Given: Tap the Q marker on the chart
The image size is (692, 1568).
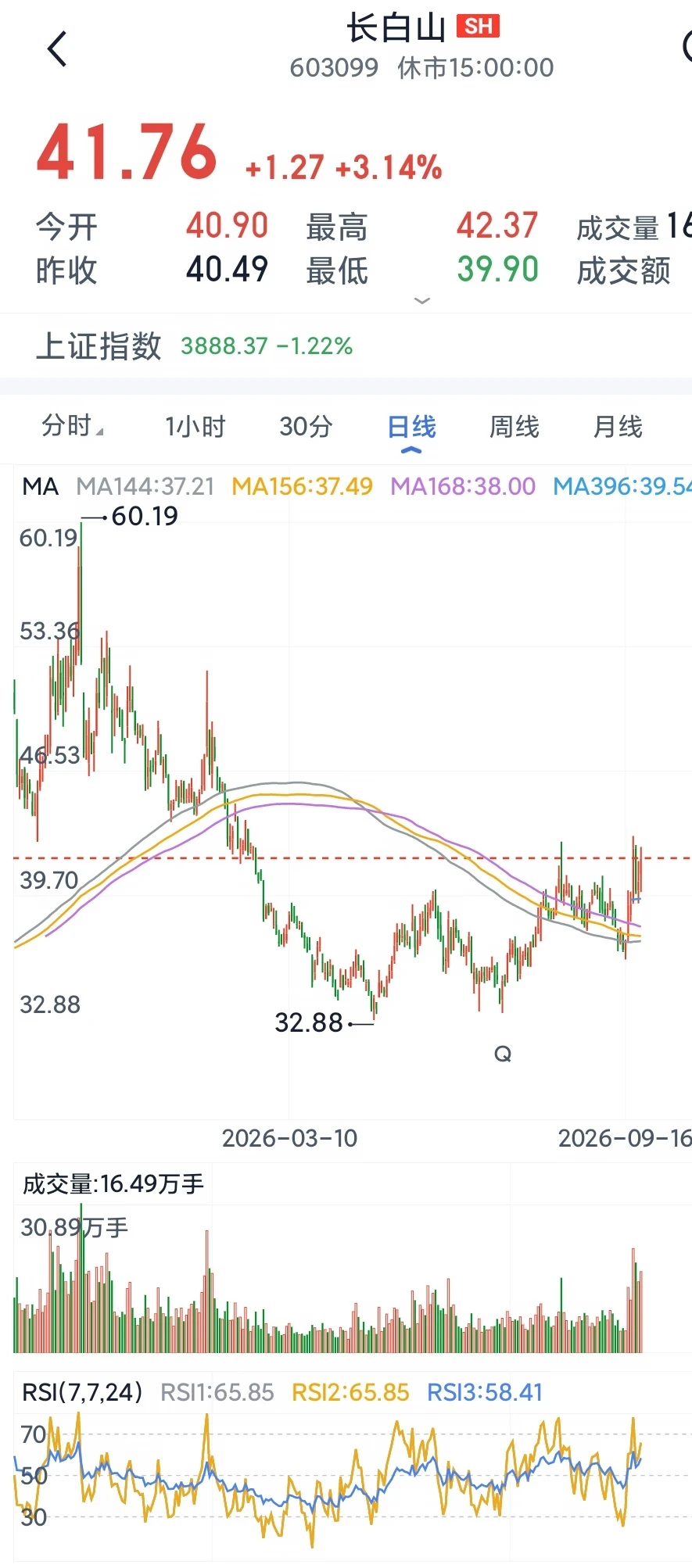Looking at the screenshot, I should click(503, 1054).
